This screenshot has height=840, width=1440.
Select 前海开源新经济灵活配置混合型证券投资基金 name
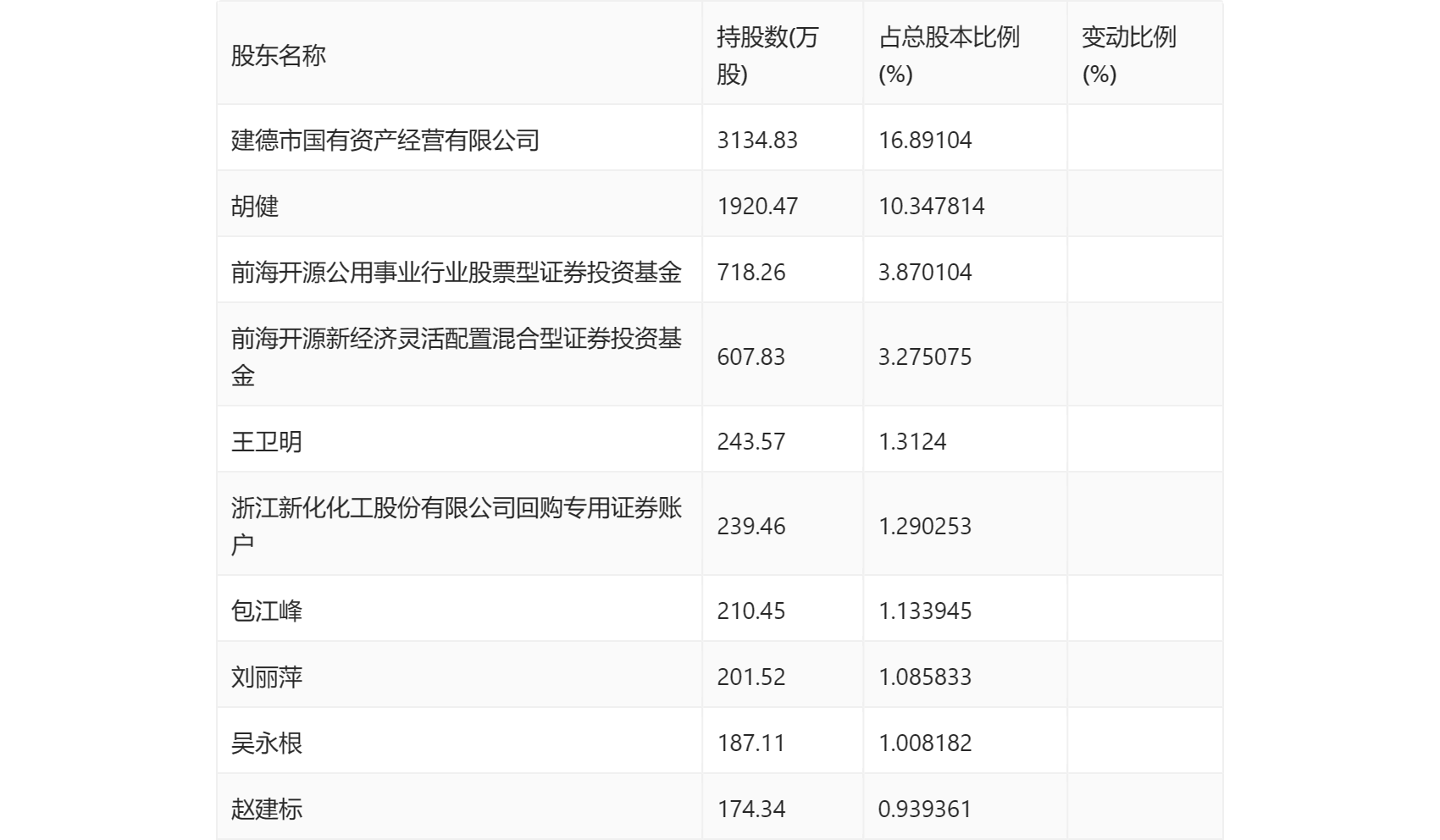tap(457, 356)
